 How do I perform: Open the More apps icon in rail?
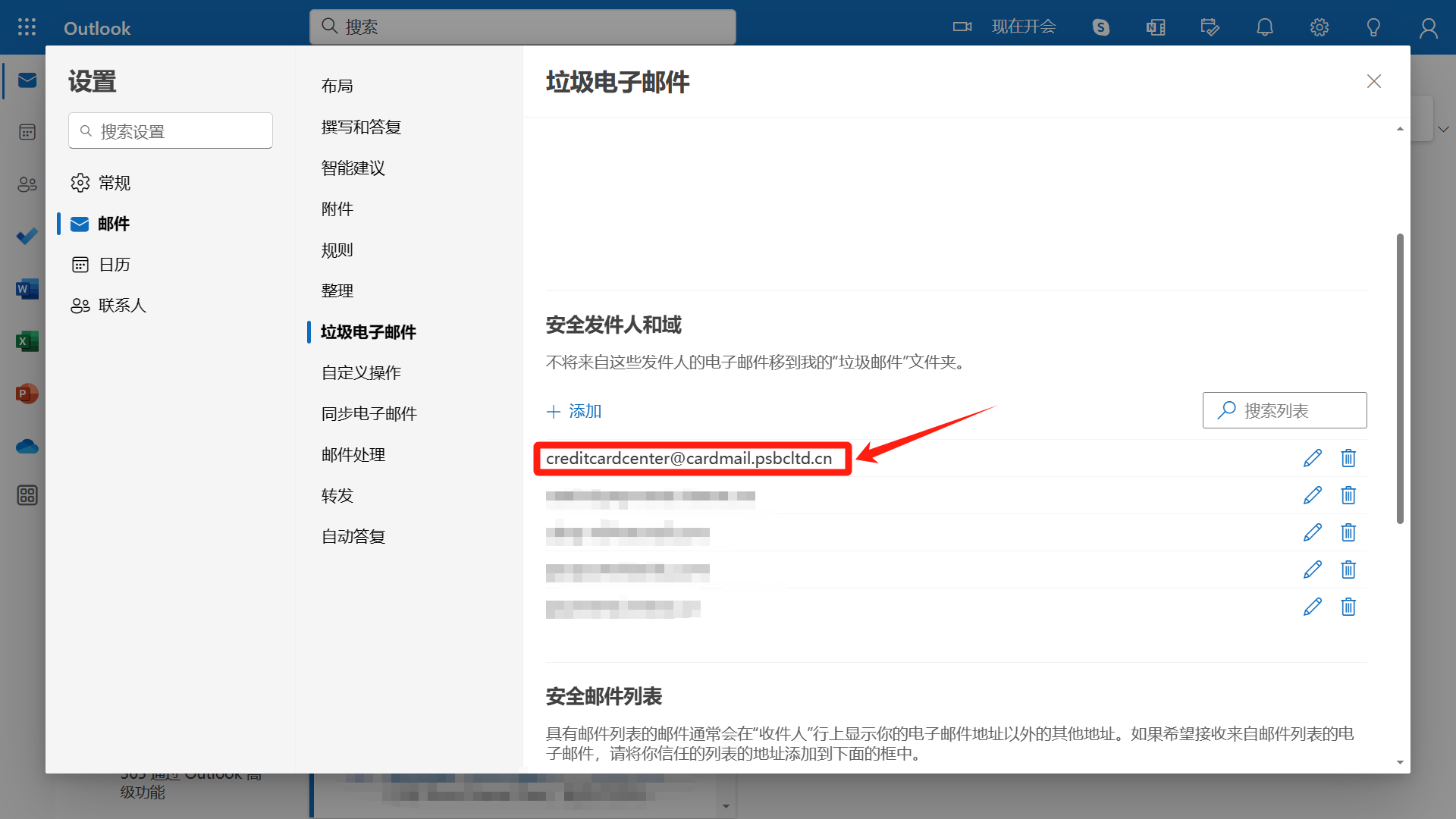click(27, 495)
